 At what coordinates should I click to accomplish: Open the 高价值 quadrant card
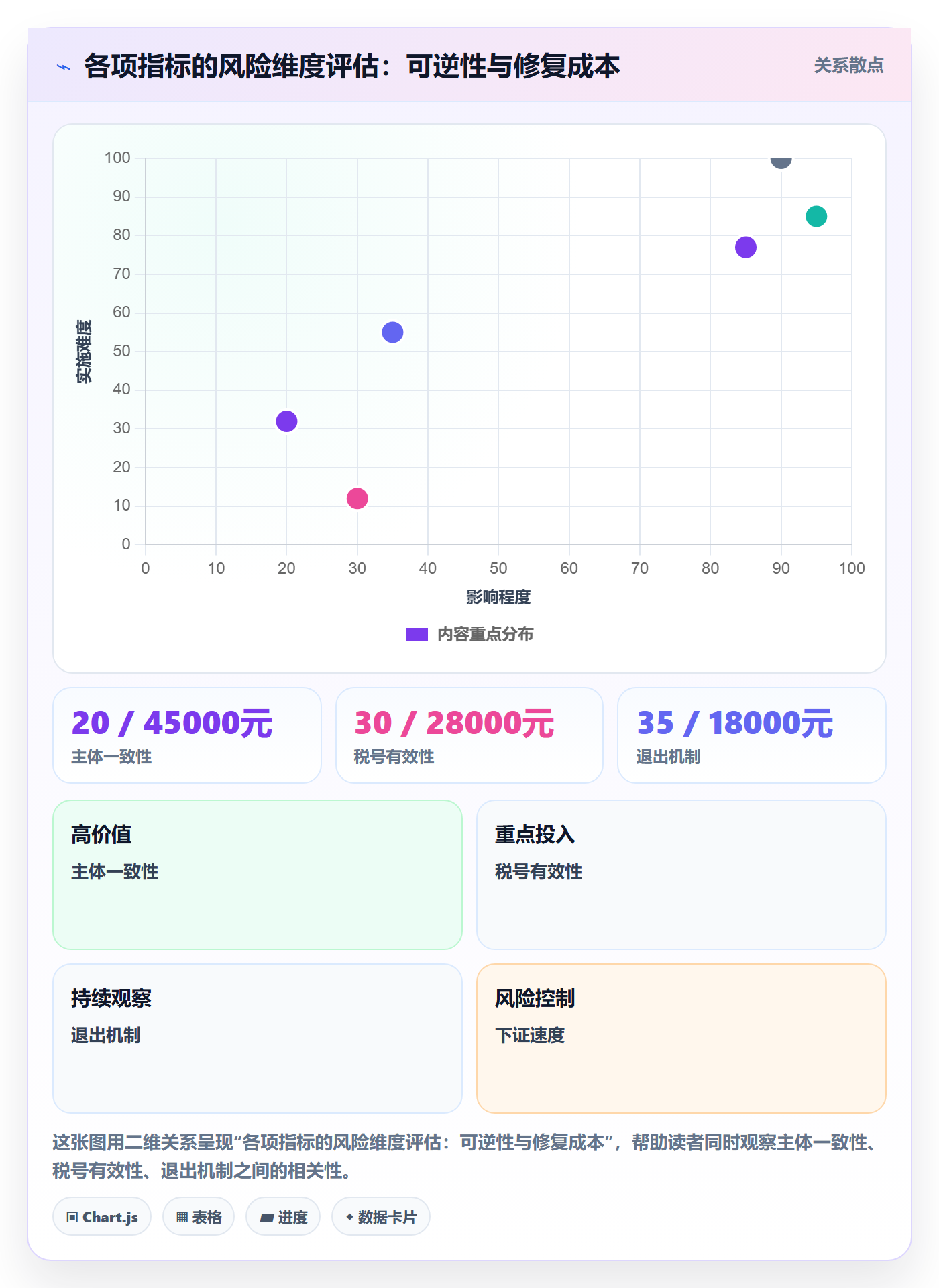(258, 875)
